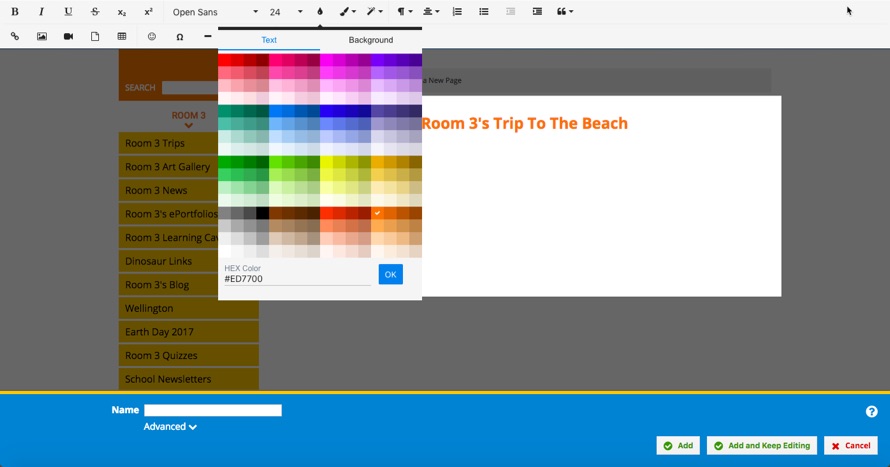Switch to the Background color tab
Image resolution: width=890 pixels, height=467 pixels.
pyautogui.click(x=370, y=40)
